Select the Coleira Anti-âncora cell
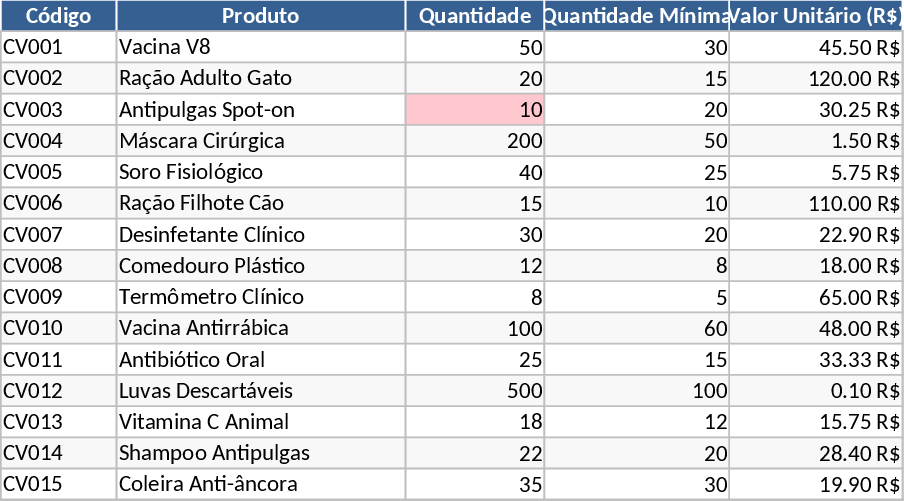The height and width of the screenshot is (501, 904). pos(260,484)
